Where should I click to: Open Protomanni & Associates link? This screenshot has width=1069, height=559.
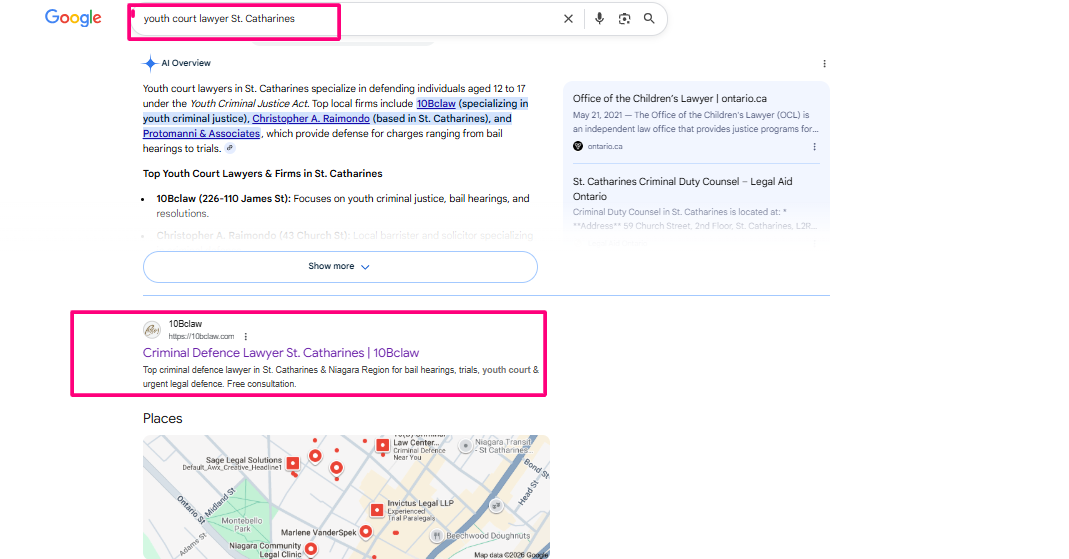click(201, 134)
